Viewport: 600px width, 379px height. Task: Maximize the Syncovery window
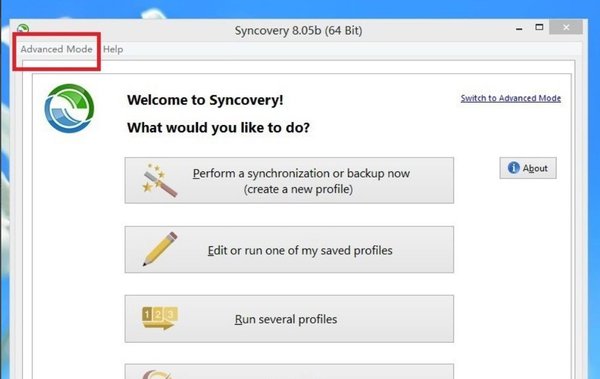tap(539, 27)
